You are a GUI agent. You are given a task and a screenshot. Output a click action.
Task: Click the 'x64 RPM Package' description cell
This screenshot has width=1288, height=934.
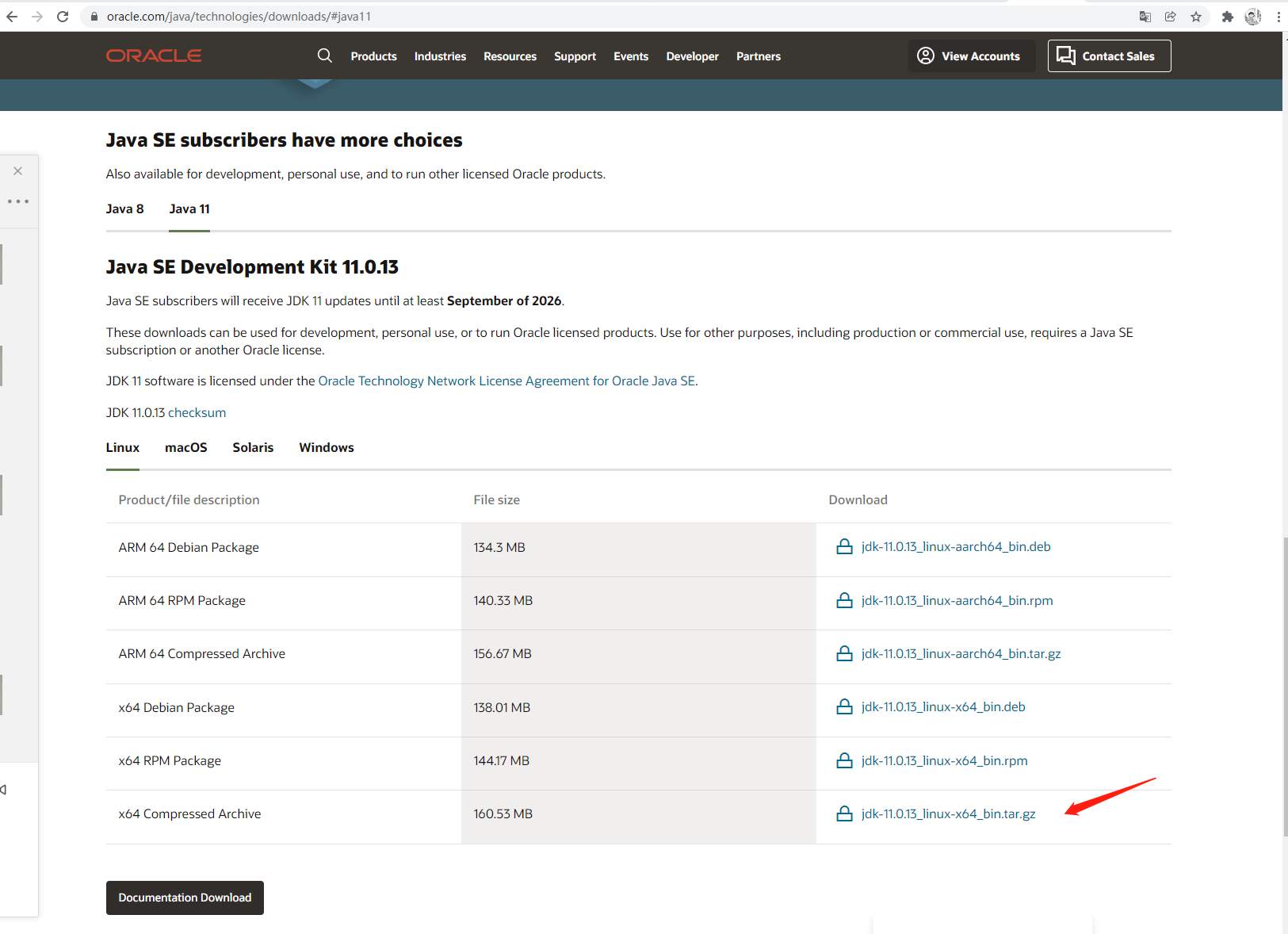pos(284,764)
